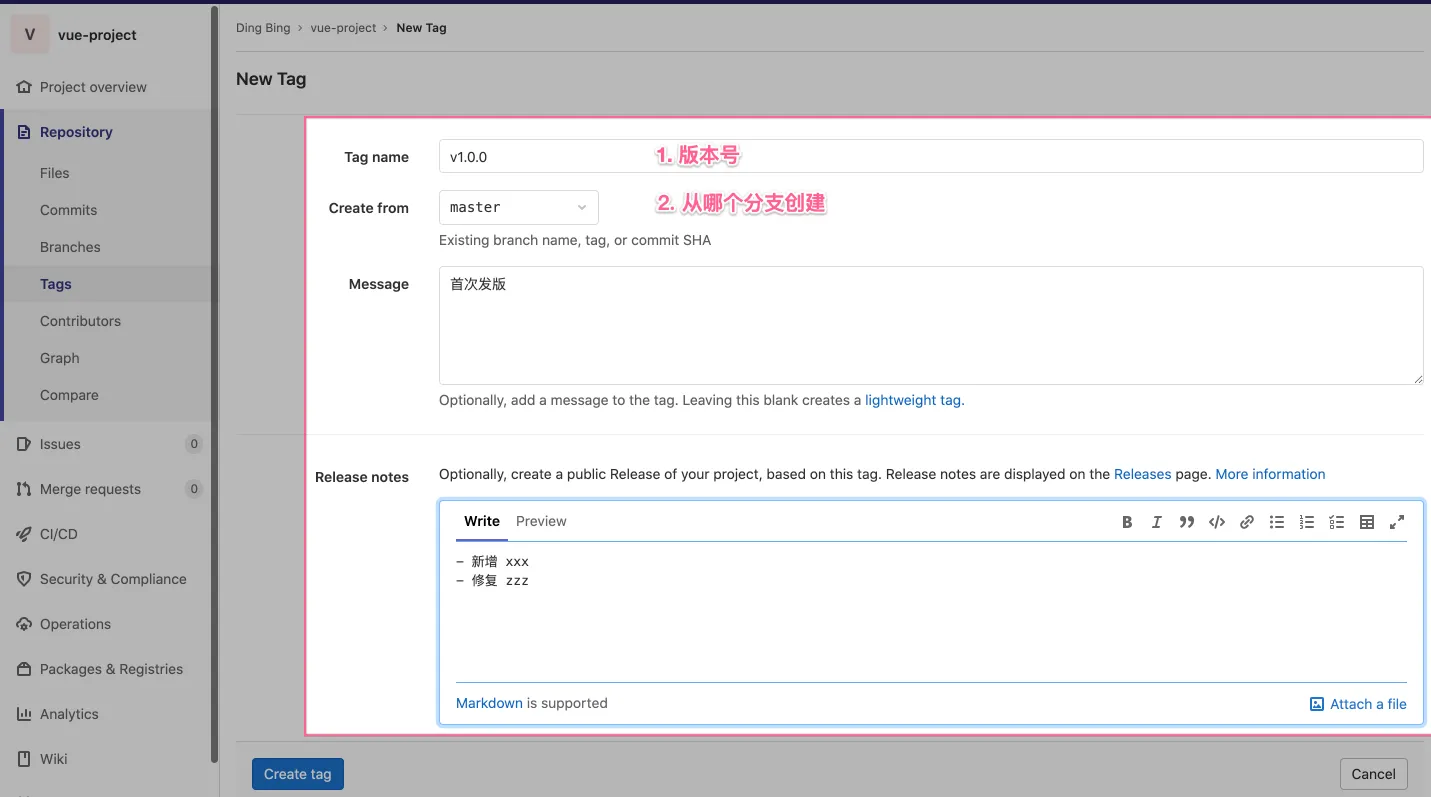Open Branches under Repository
1431x797 pixels.
(70, 247)
